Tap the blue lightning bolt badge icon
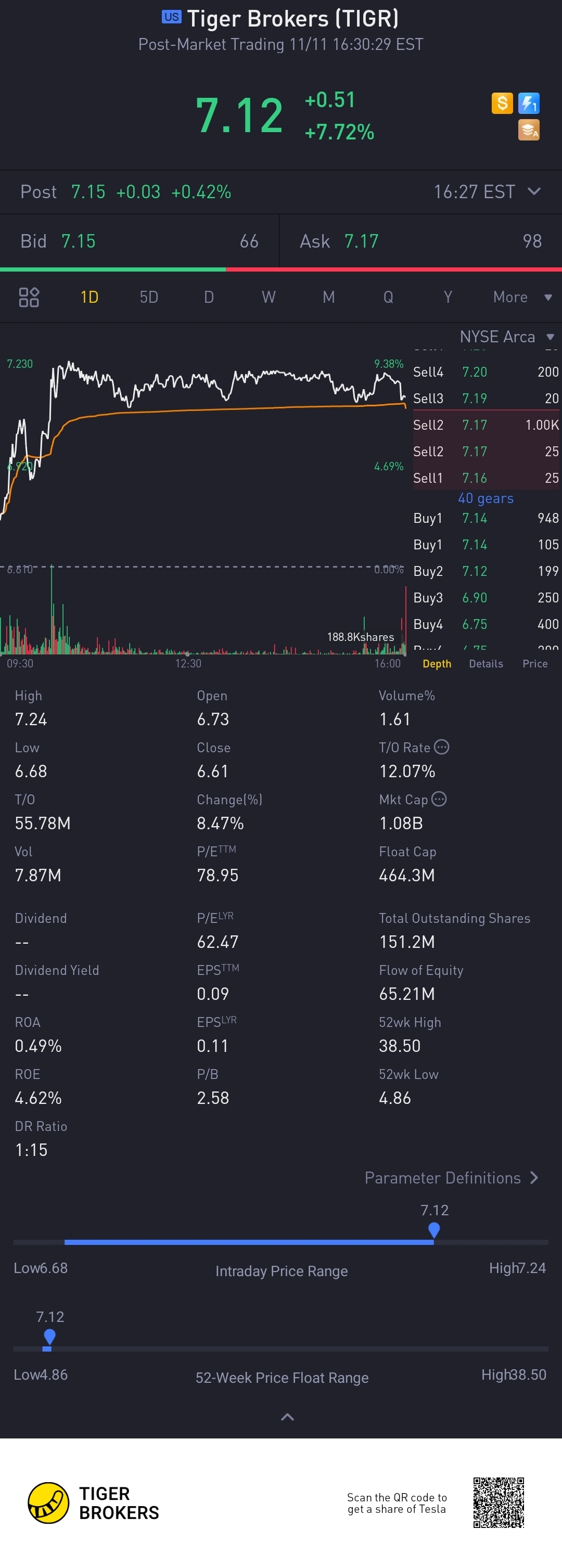Image resolution: width=562 pixels, height=1568 pixels. (x=529, y=103)
